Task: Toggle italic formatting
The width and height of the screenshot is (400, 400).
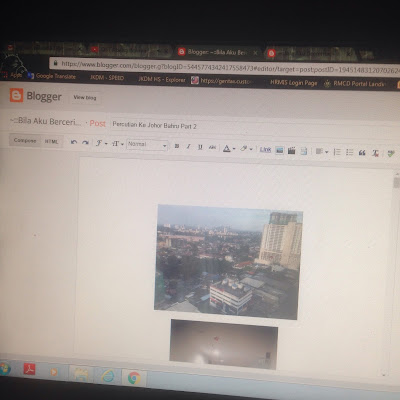Action: click(188, 146)
